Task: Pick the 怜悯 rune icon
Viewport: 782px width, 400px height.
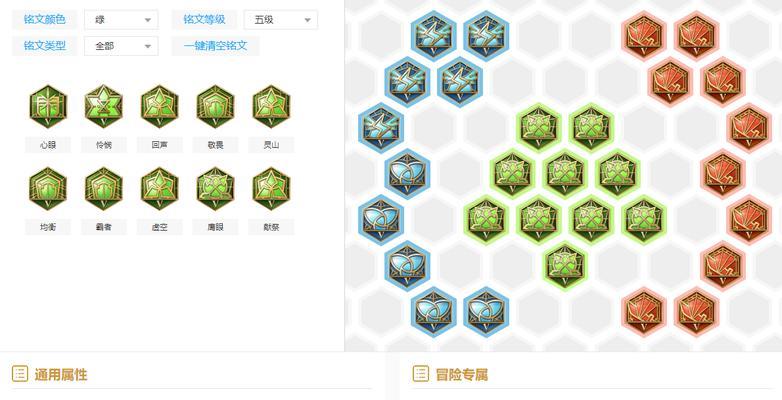Action: [104, 107]
